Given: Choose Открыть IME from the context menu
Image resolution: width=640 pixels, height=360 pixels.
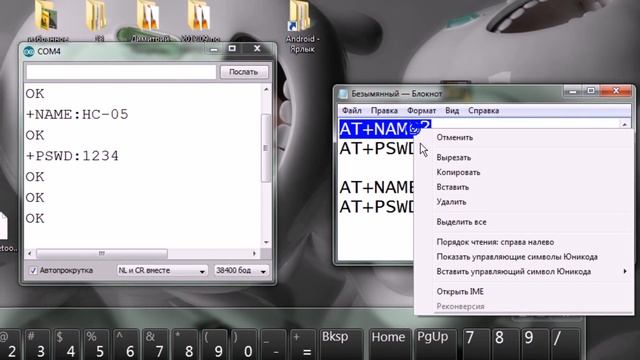Looking at the screenshot, I should tap(460, 291).
